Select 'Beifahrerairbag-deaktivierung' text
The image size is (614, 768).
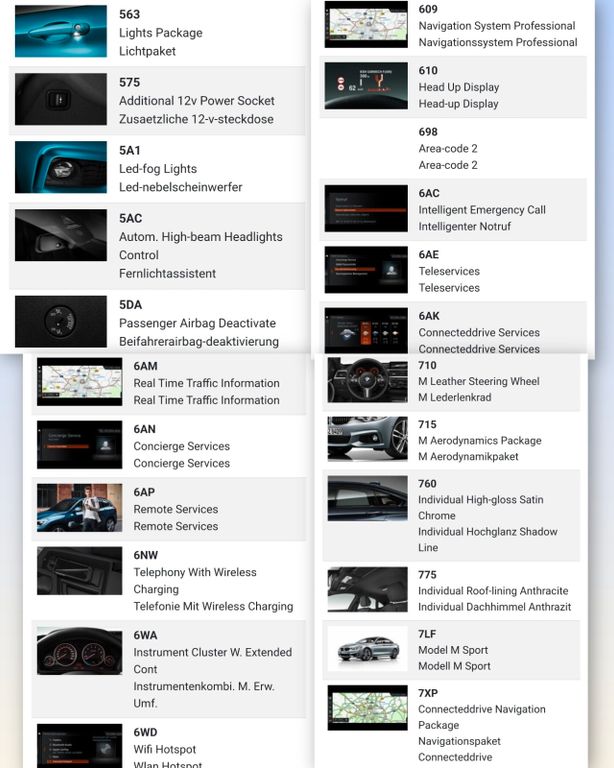pyautogui.click(x=199, y=341)
